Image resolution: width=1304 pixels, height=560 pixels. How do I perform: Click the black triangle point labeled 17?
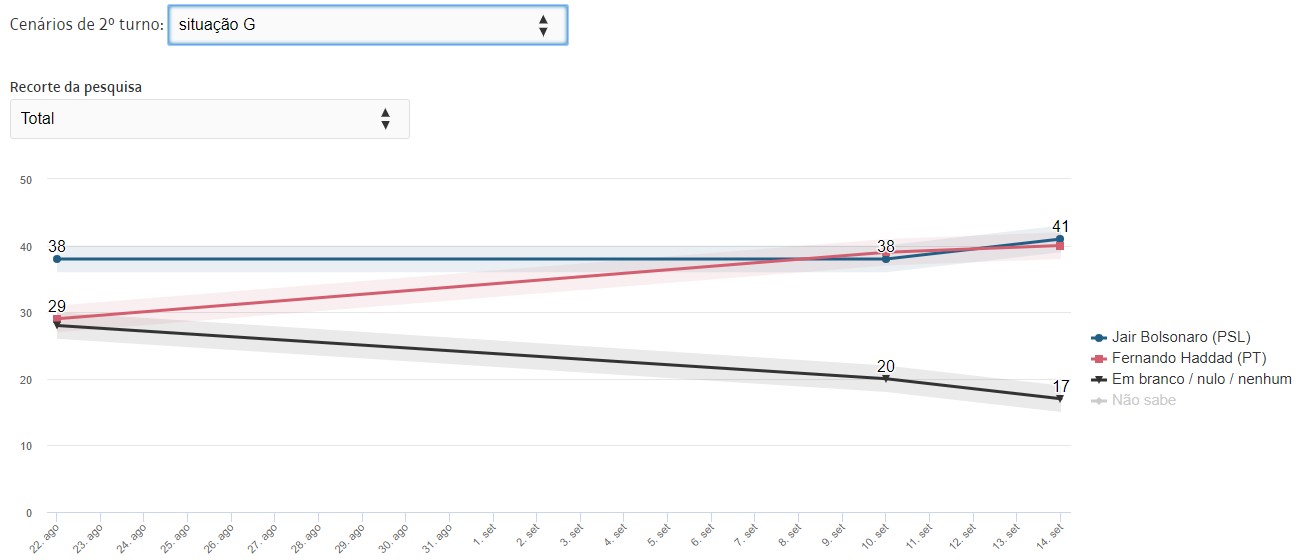click(x=1060, y=399)
